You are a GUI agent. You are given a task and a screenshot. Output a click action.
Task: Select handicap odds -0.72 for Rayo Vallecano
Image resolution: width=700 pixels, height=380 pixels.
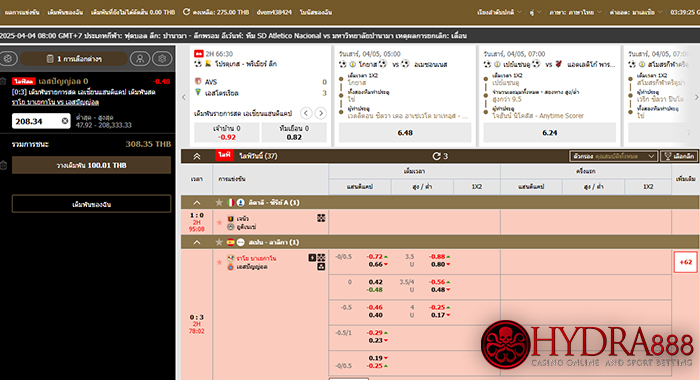coord(375,257)
